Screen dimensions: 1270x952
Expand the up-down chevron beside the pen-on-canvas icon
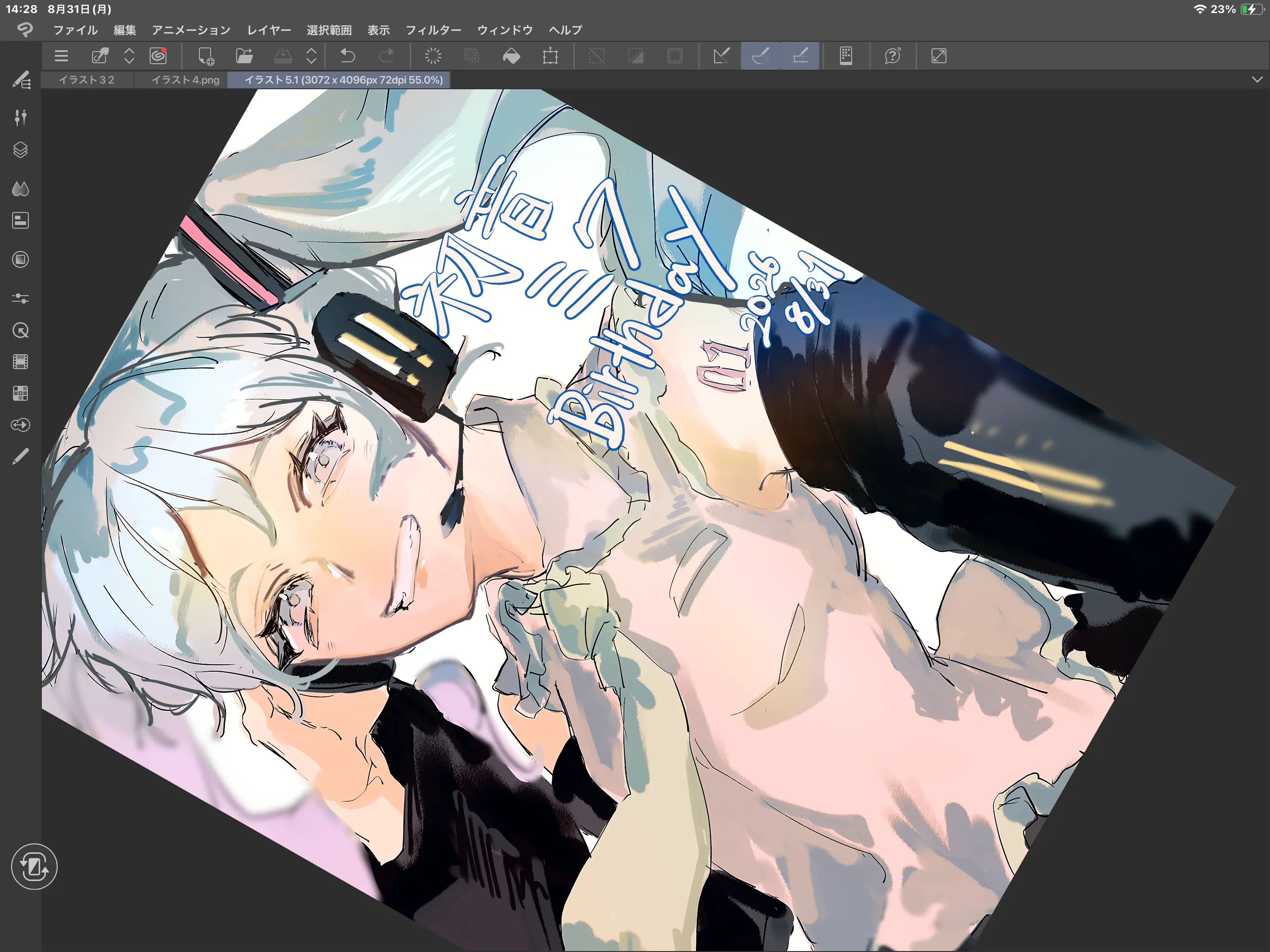tap(129, 56)
